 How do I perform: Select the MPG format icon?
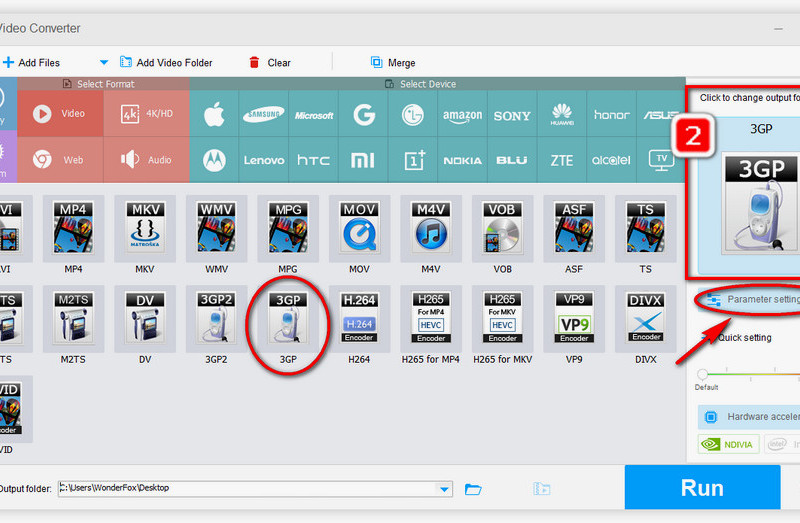tap(288, 229)
